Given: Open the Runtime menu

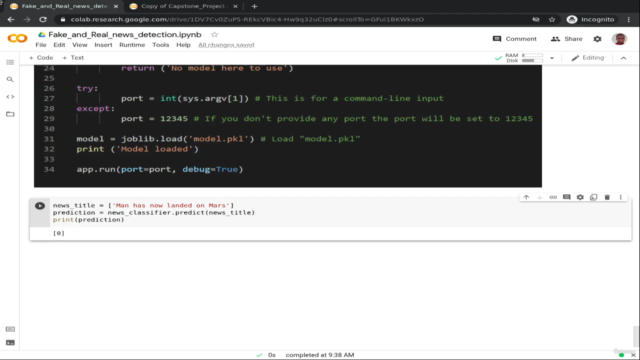Looking at the screenshot, I should point(132,45).
